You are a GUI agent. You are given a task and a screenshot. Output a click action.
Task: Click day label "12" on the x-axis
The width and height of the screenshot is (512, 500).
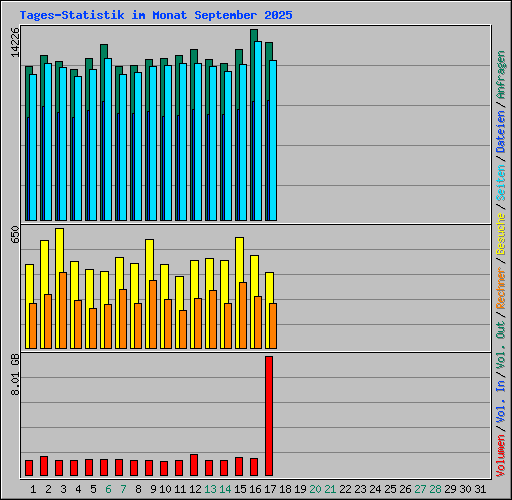click(195, 489)
